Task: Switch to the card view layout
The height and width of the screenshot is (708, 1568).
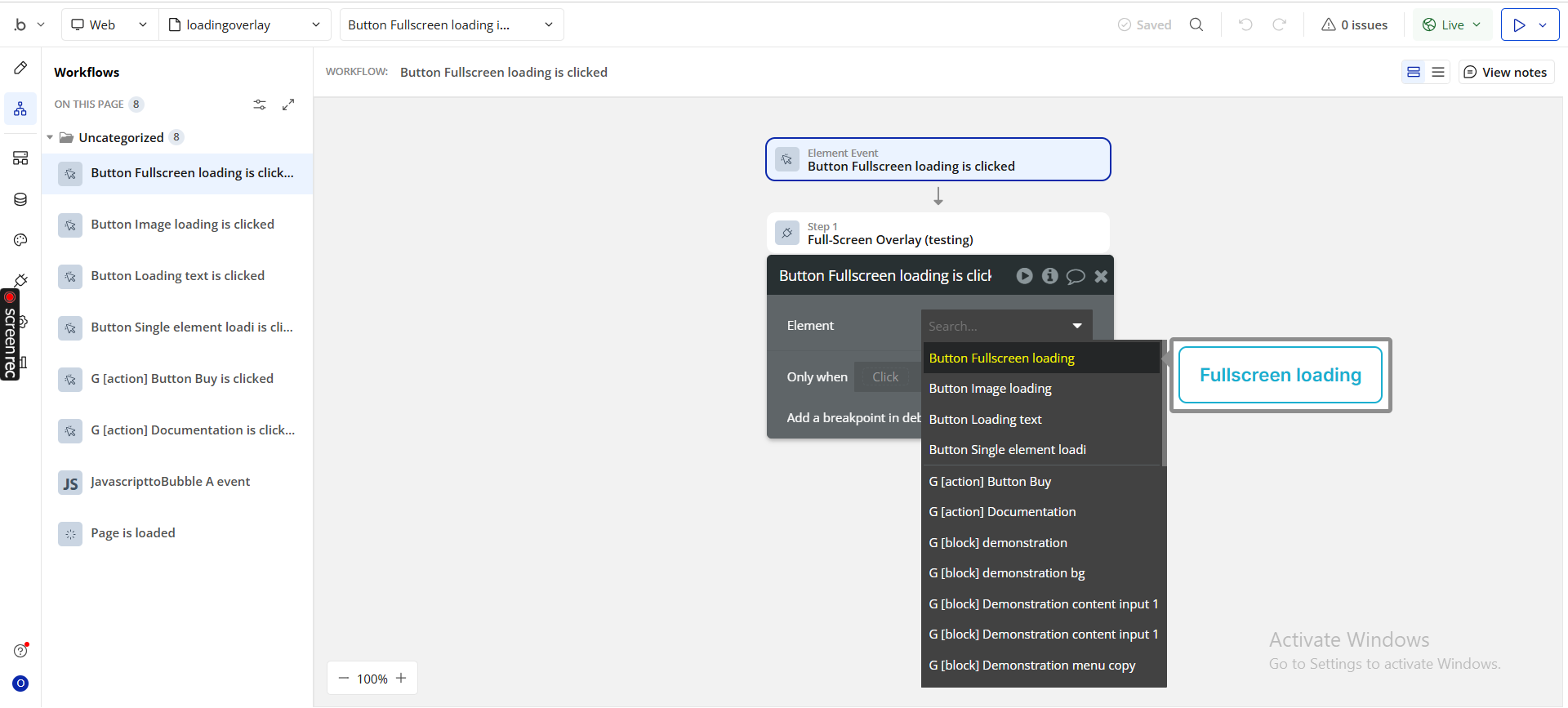Action: coord(1414,72)
